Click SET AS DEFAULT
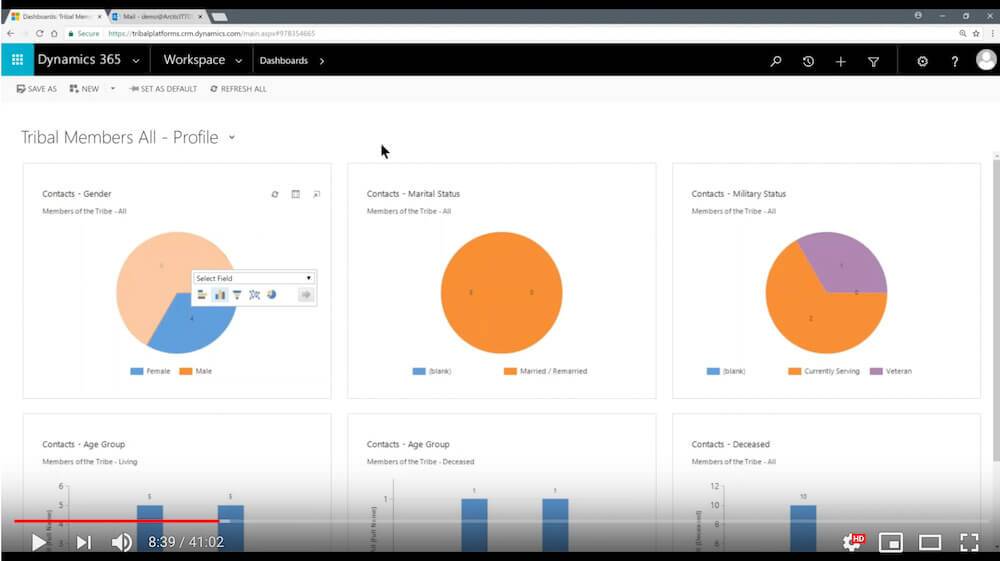This screenshot has height=561, width=1000. pyautogui.click(x=163, y=89)
